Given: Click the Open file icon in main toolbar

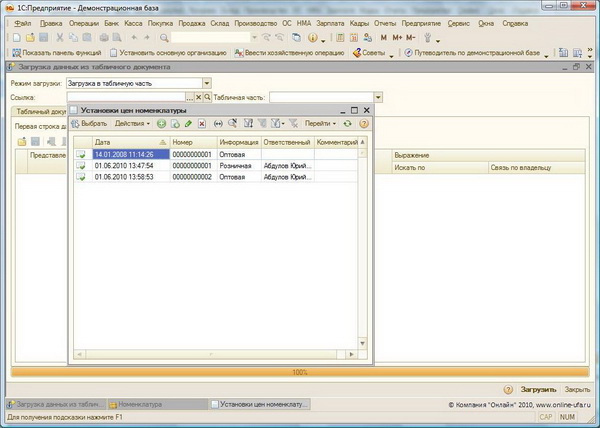Looking at the screenshot, I should click(30, 37).
